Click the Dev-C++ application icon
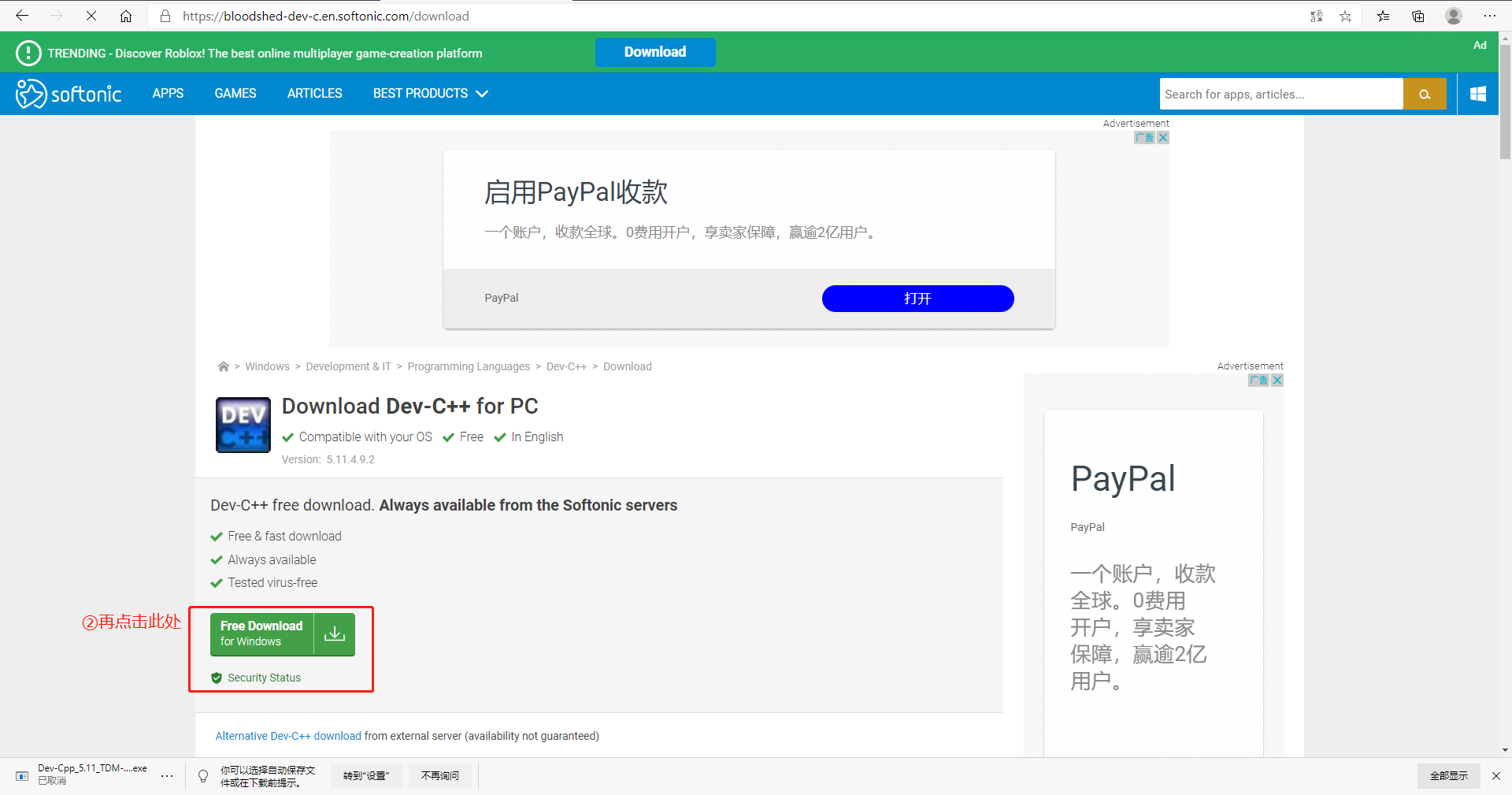Screen dimensions: 1512x795 click(x=243, y=425)
